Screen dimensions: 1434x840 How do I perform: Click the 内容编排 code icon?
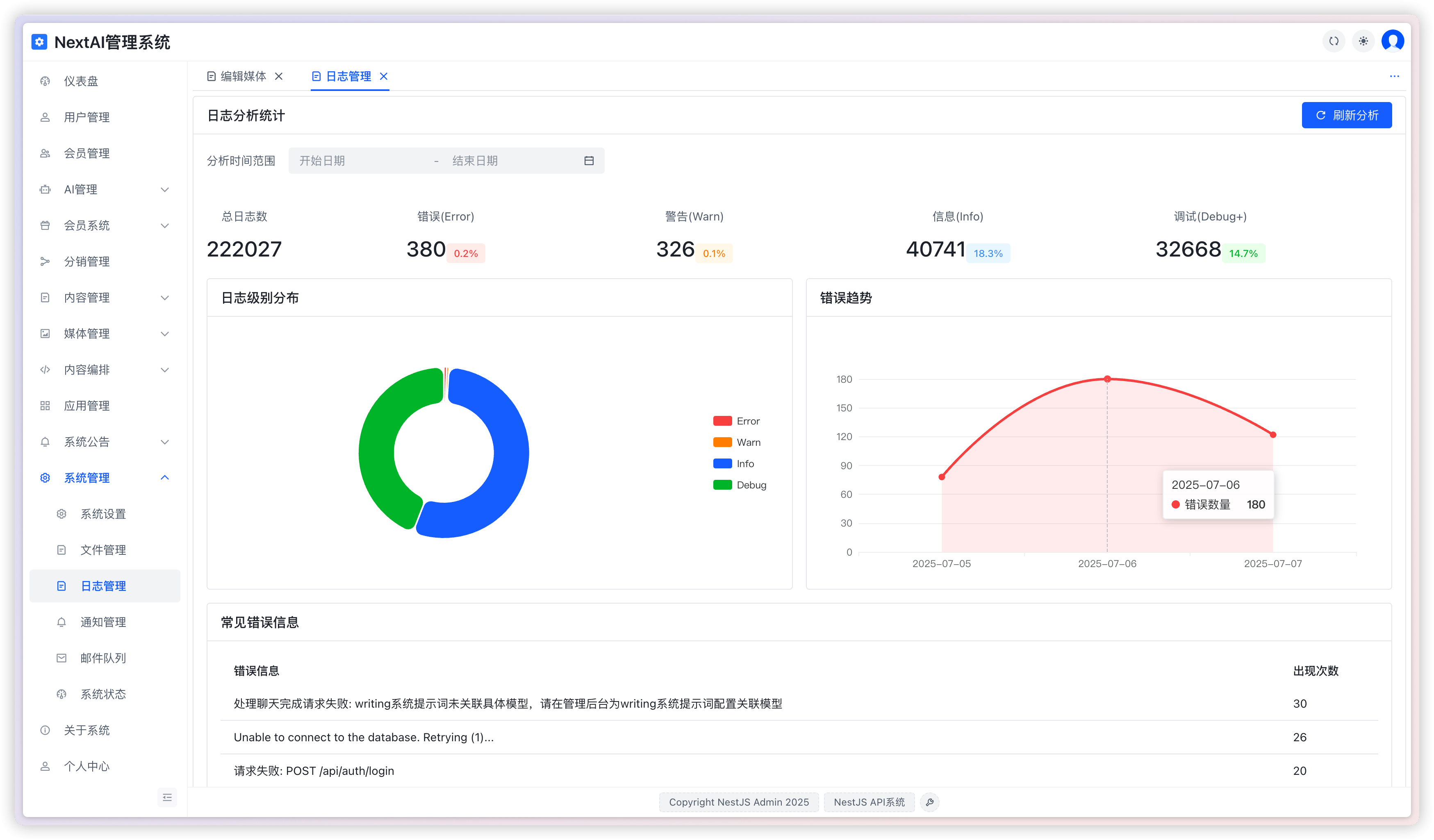point(45,370)
